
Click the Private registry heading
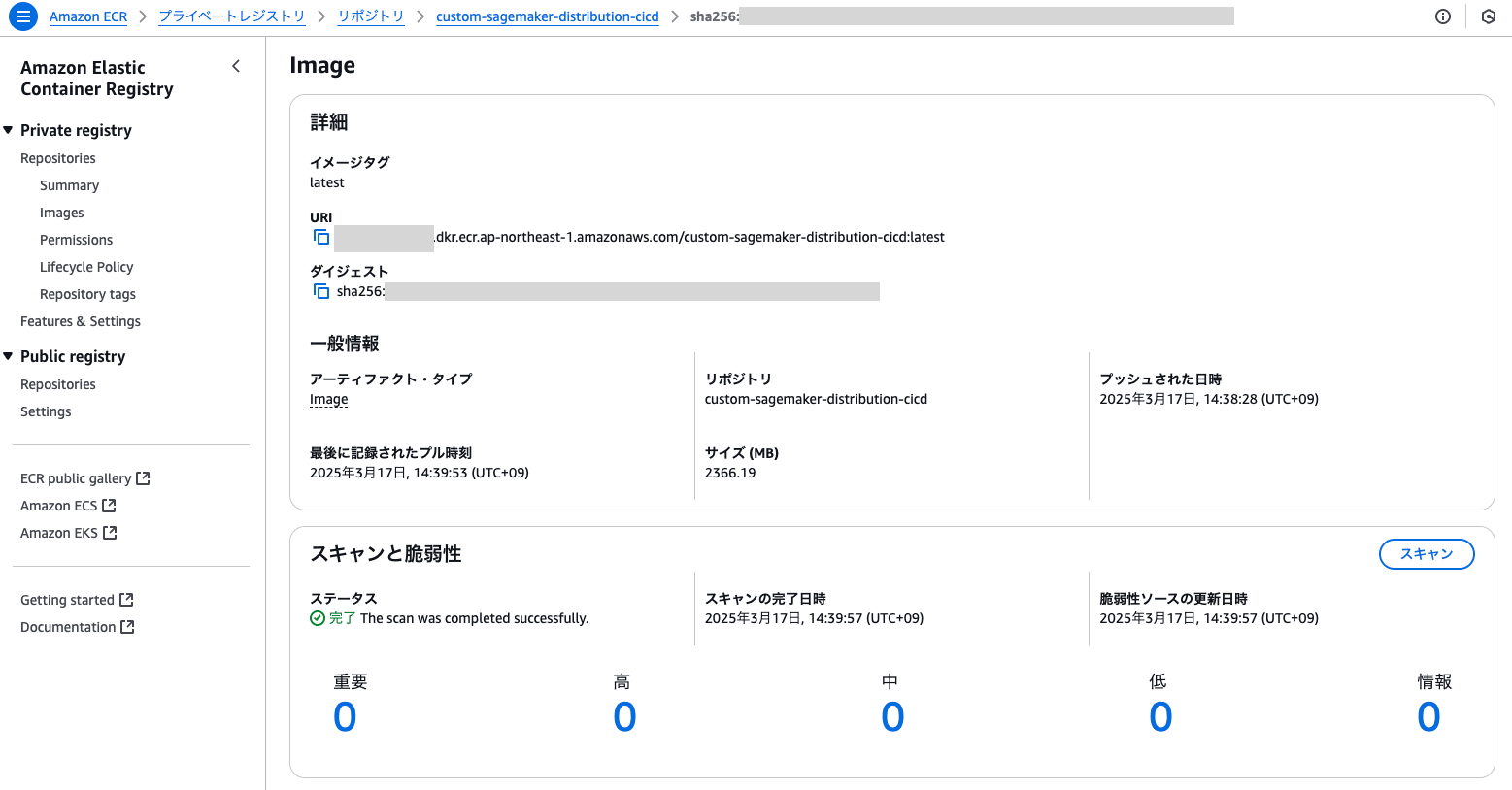pyautogui.click(x=76, y=130)
